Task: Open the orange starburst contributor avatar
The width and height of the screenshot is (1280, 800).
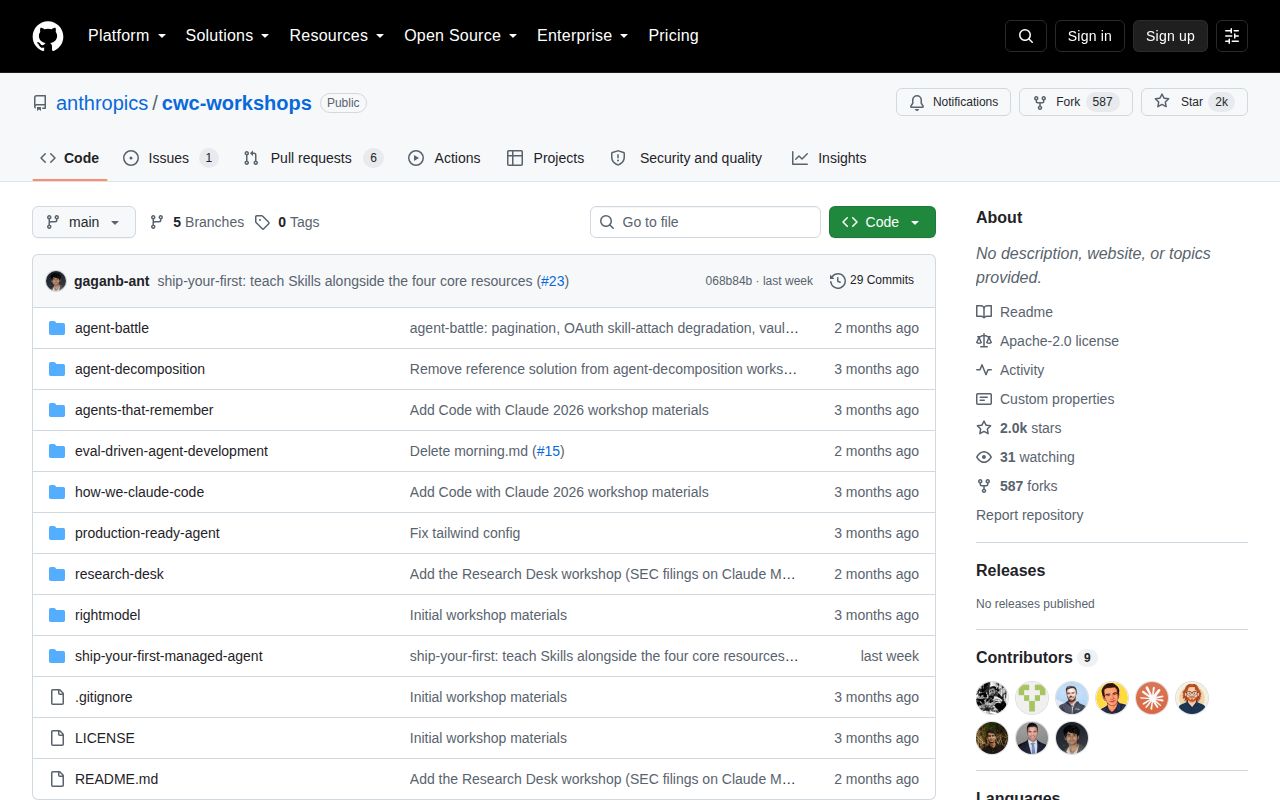Action: coord(1152,698)
